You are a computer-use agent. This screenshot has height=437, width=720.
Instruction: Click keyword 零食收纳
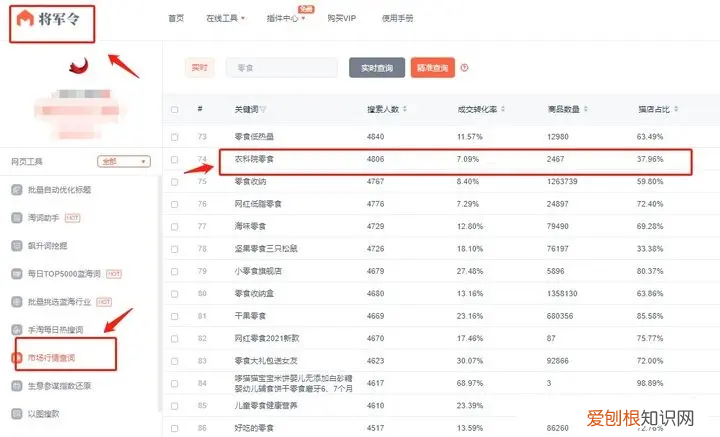pyautogui.click(x=250, y=181)
